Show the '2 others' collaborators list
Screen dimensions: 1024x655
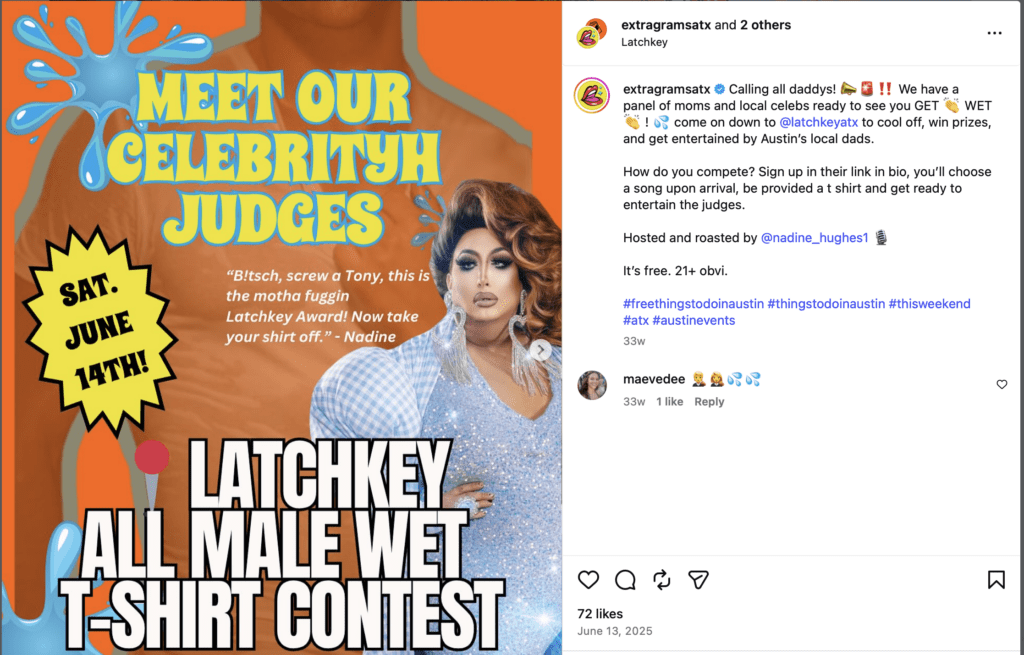[x=765, y=25]
